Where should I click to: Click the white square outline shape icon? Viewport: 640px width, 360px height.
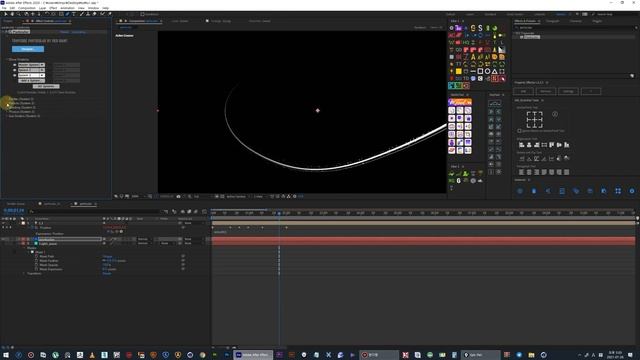tap(480, 71)
